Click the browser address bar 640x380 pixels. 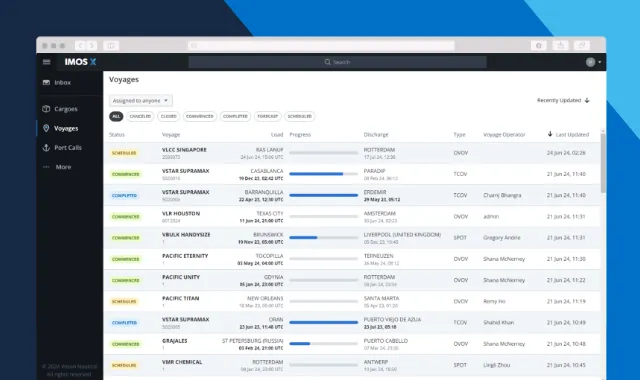coord(321,45)
